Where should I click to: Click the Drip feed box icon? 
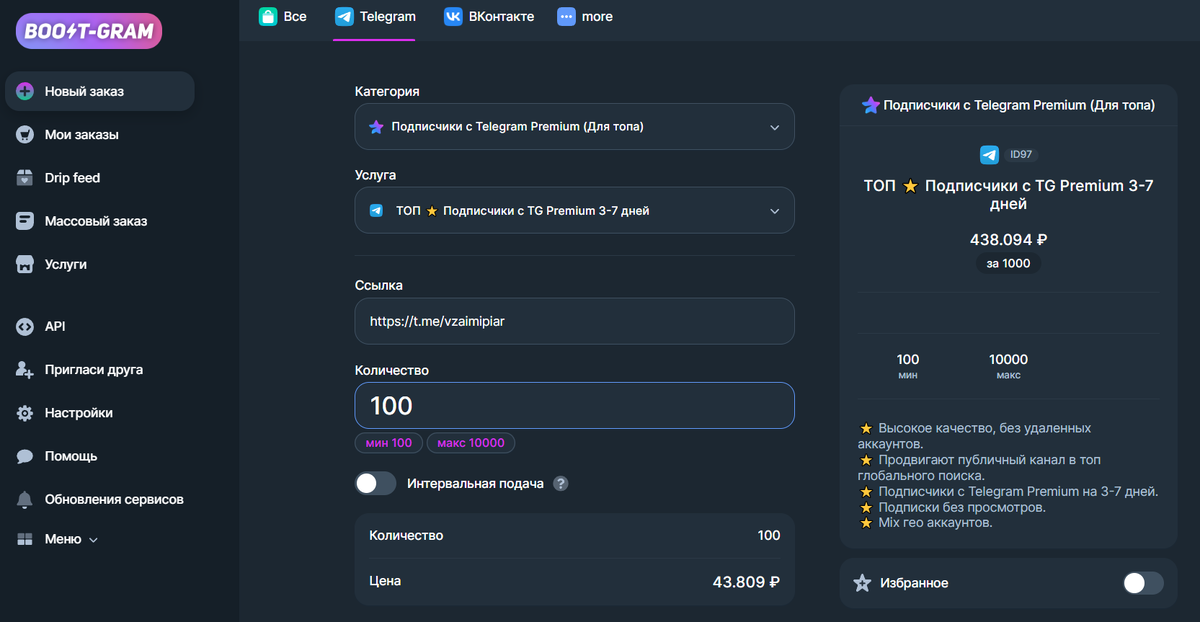(x=26, y=178)
